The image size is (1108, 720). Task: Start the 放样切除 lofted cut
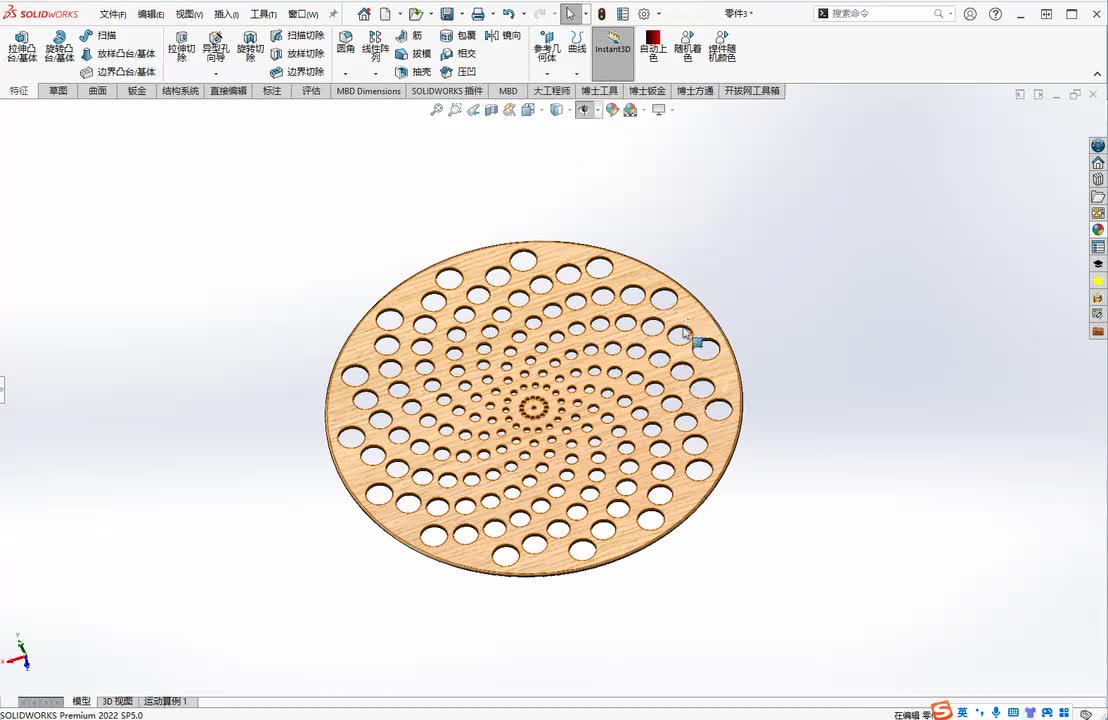pyautogui.click(x=297, y=54)
